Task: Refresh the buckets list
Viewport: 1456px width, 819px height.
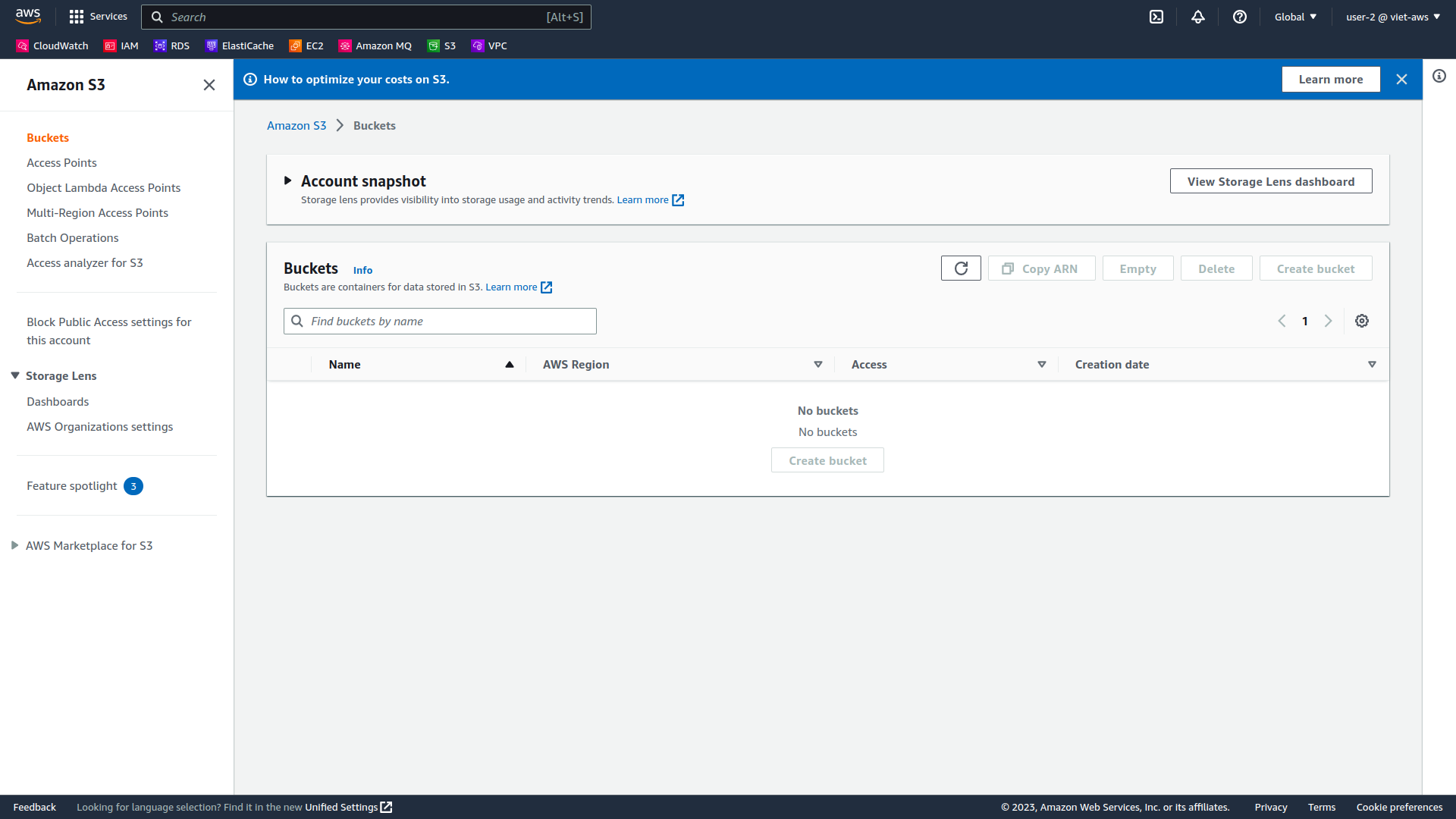Action: coord(961,268)
